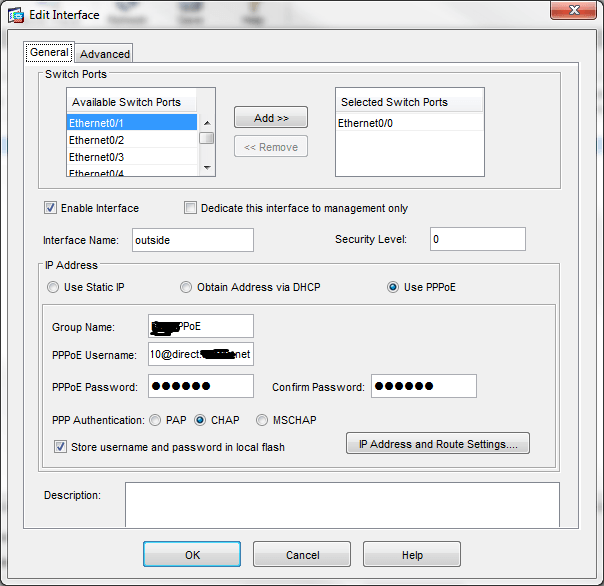The image size is (604, 586).
Task: Select Obtain Address via DHCP
Action: pos(186,287)
